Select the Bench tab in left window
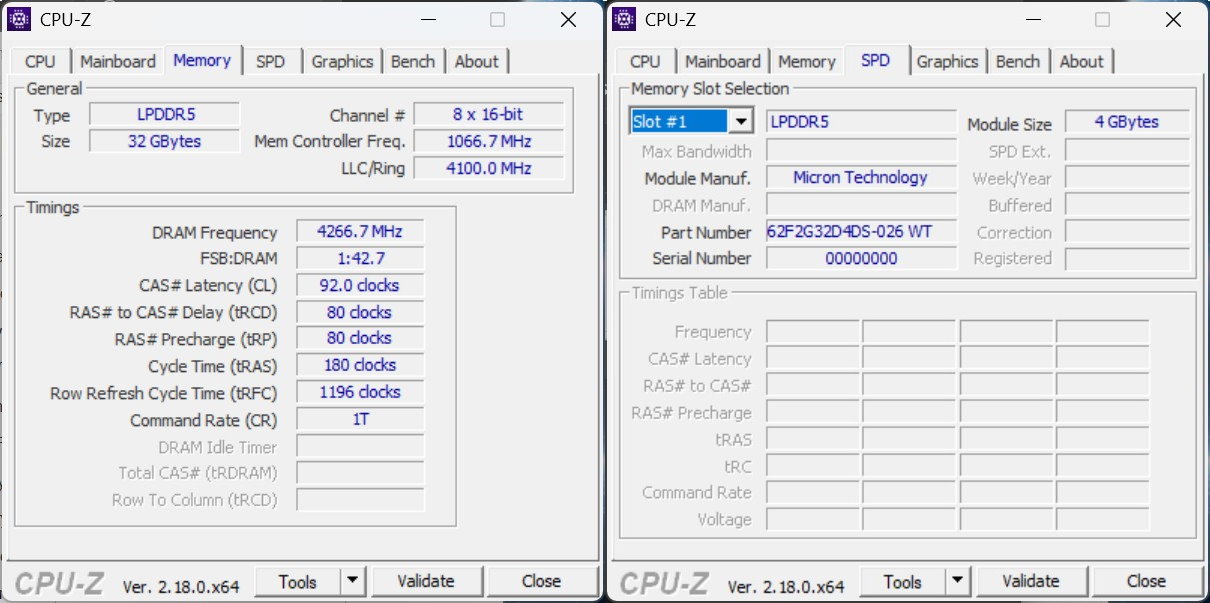This screenshot has width=1210, height=603. [x=413, y=61]
